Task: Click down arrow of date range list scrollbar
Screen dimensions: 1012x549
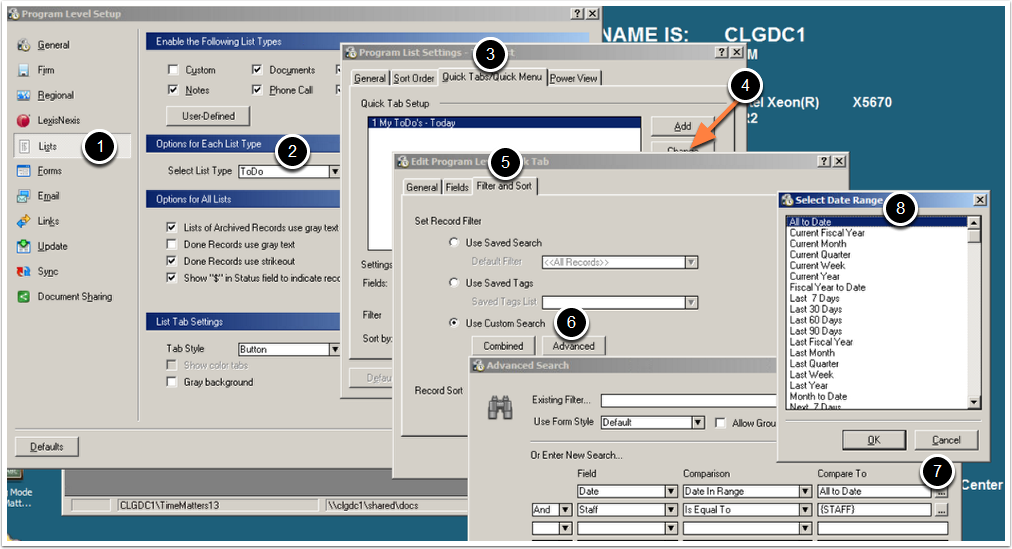Action: [x=974, y=403]
